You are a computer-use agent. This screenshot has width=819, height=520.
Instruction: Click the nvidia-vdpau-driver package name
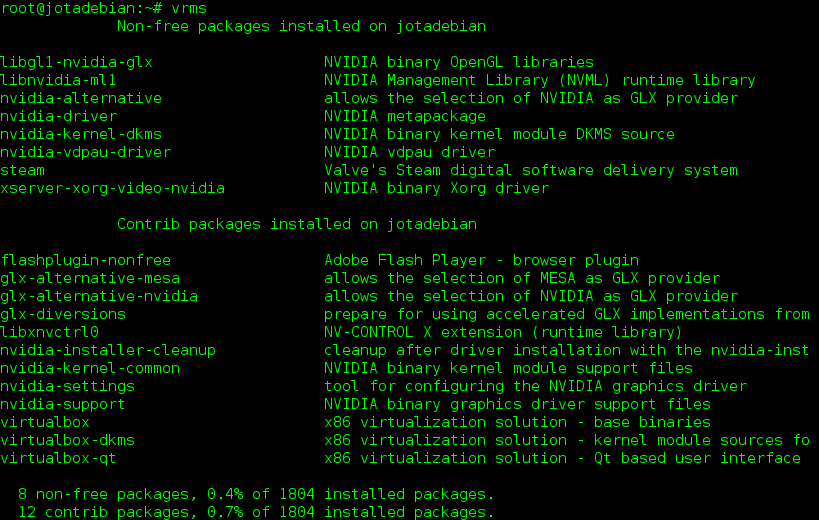86,152
